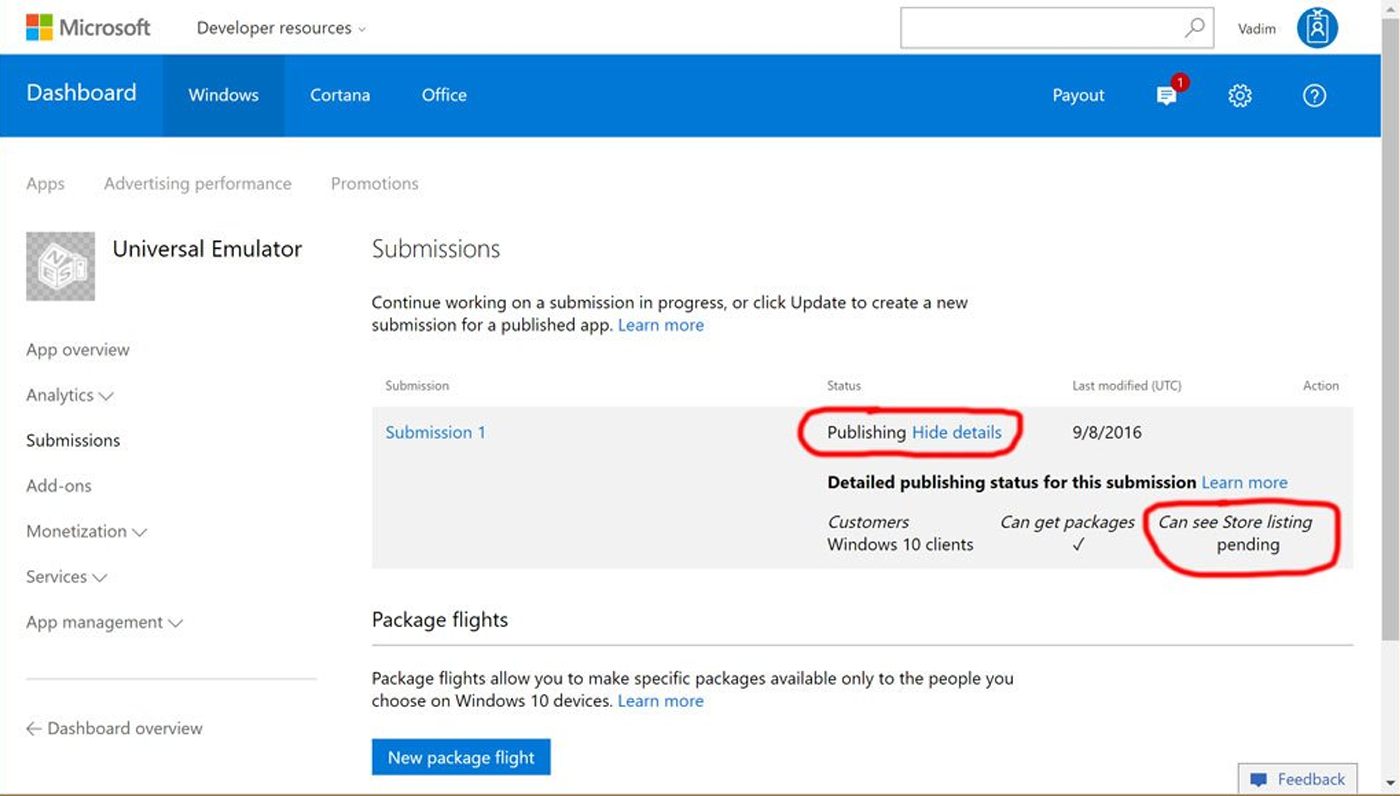Image resolution: width=1400 pixels, height=796 pixels.
Task: Open App overview in sidebar
Action: click(x=78, y=350)
